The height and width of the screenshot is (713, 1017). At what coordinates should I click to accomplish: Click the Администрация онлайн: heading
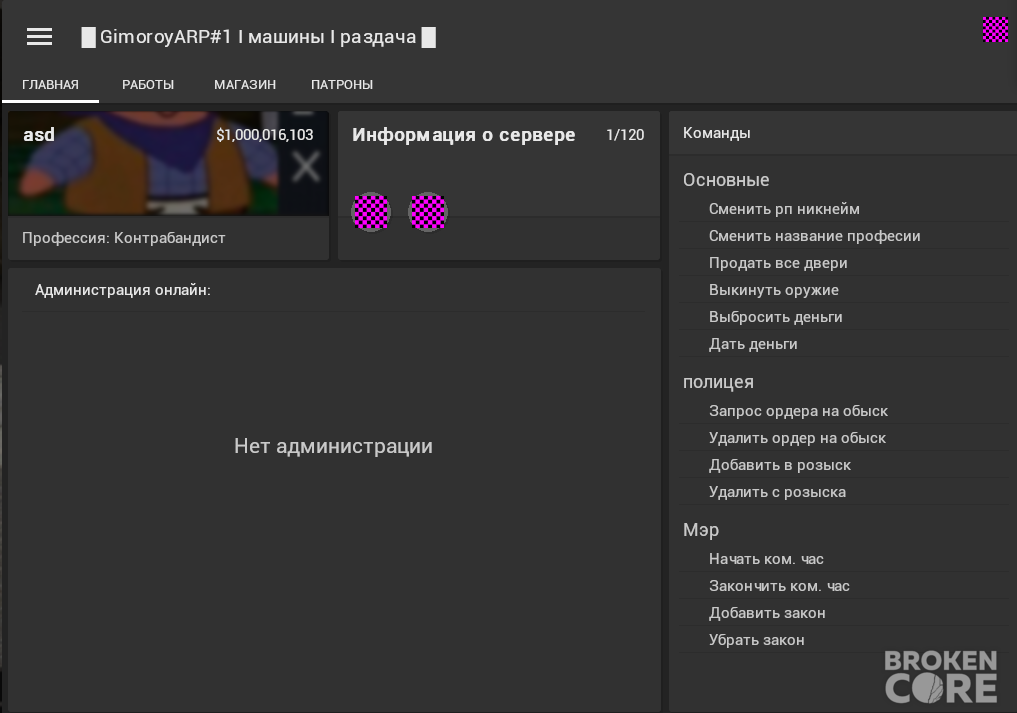click(x=123, y=290)
